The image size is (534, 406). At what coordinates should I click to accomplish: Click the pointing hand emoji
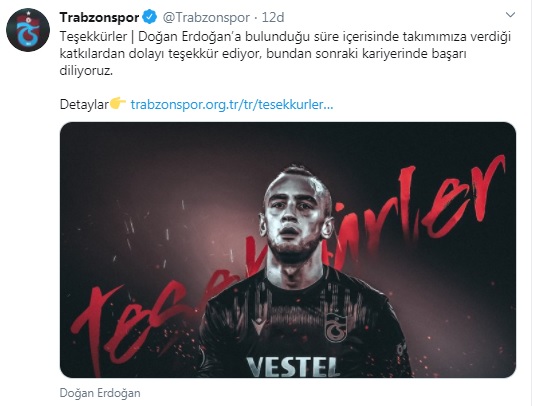[118, 103]
